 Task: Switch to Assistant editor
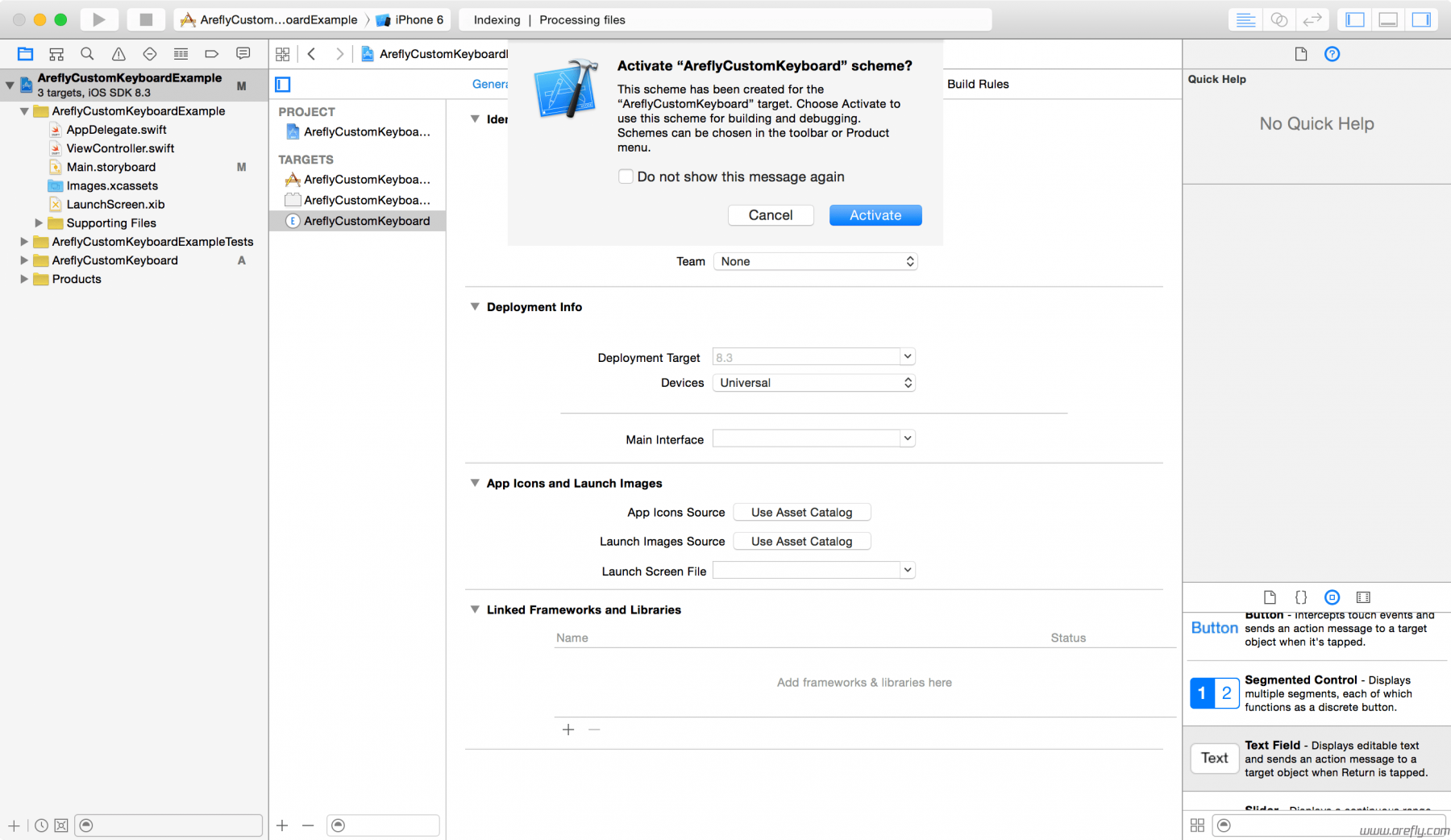click(1278, 19)
